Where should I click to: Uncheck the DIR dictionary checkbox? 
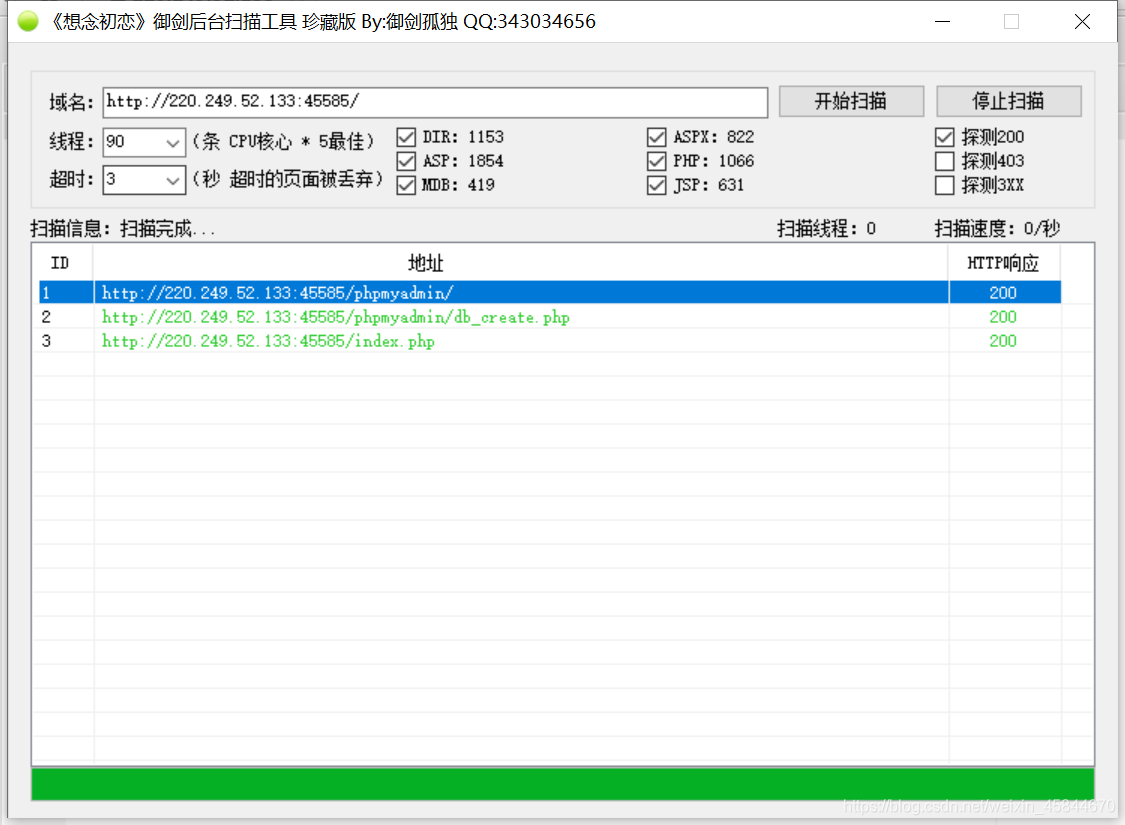(406, 137)
